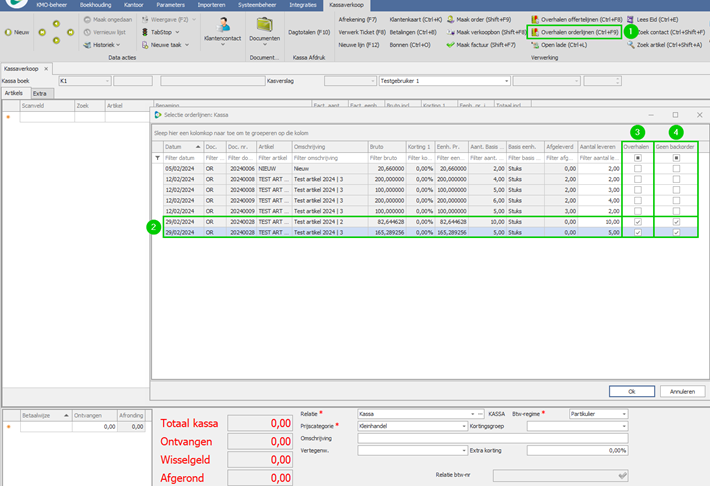
Task: Click the down navigation arrow icon
Action: tap(56, 41)
